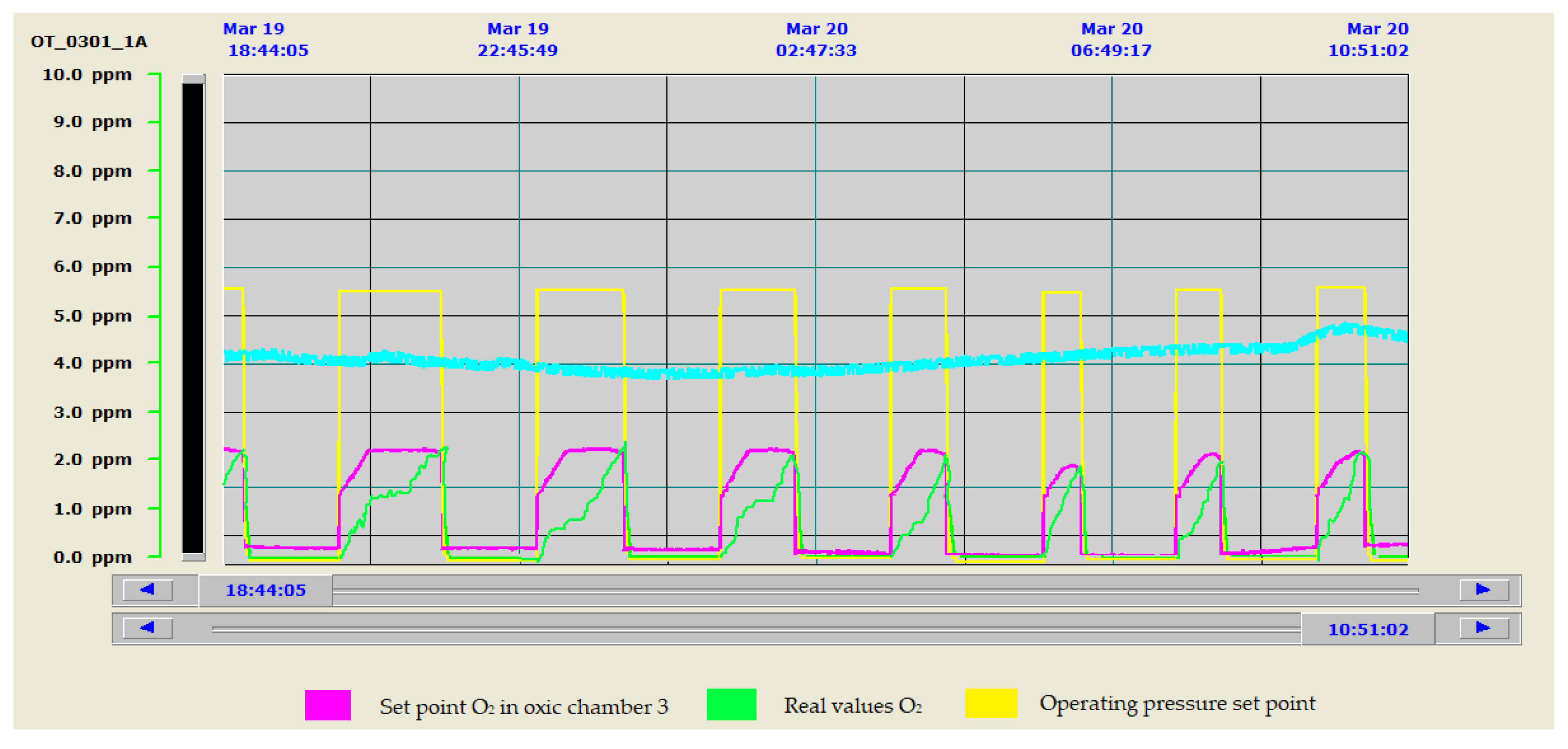Click the Mar 19 22:45:49 time label
The image size is (1568, 749).
click(x=518, y=40)
